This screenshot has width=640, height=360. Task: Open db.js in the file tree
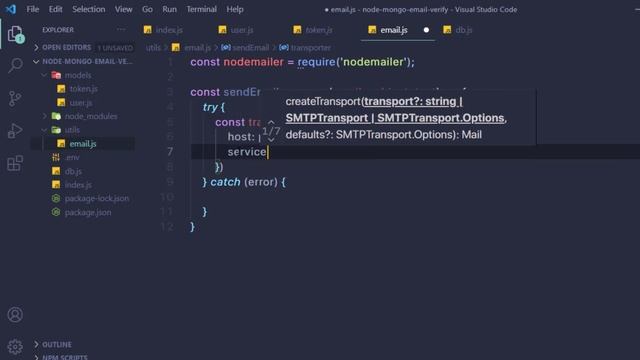(x=73, y=171)
